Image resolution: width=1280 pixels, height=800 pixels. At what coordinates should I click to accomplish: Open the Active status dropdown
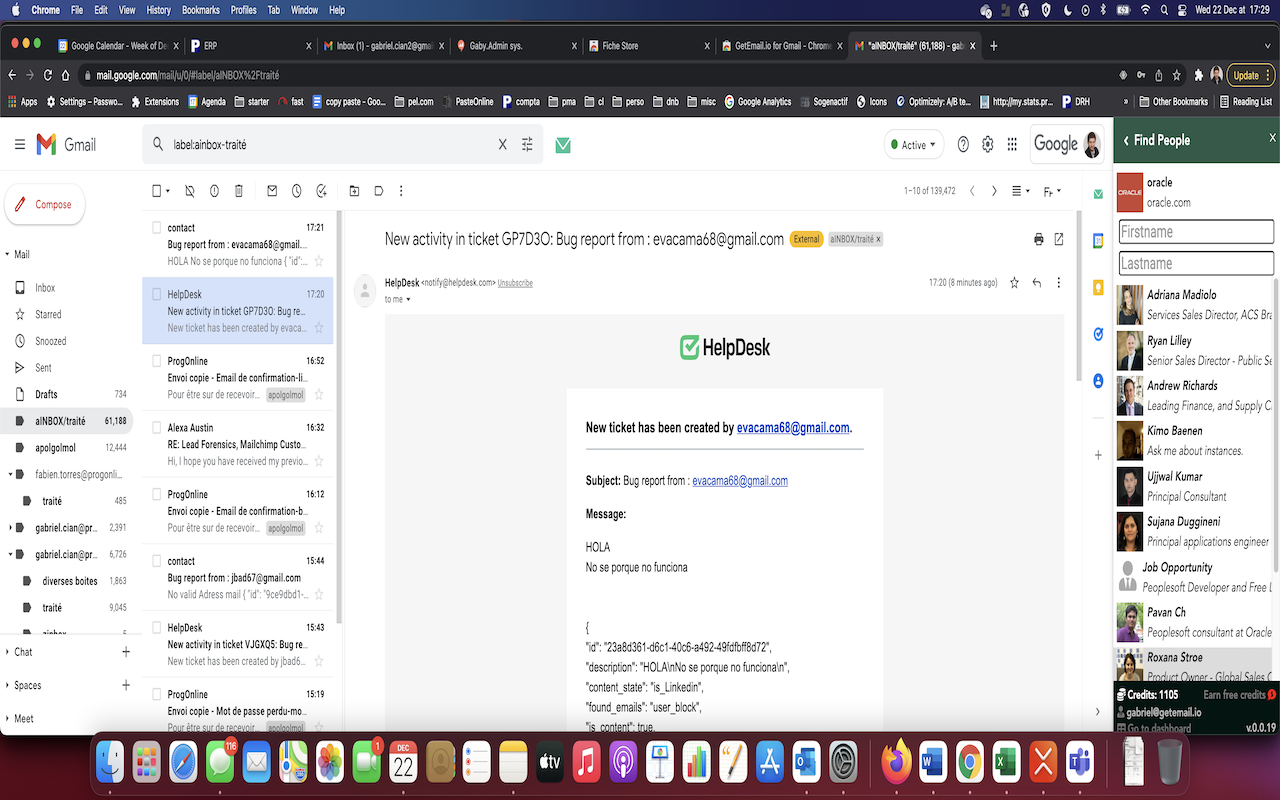(914, 145)
